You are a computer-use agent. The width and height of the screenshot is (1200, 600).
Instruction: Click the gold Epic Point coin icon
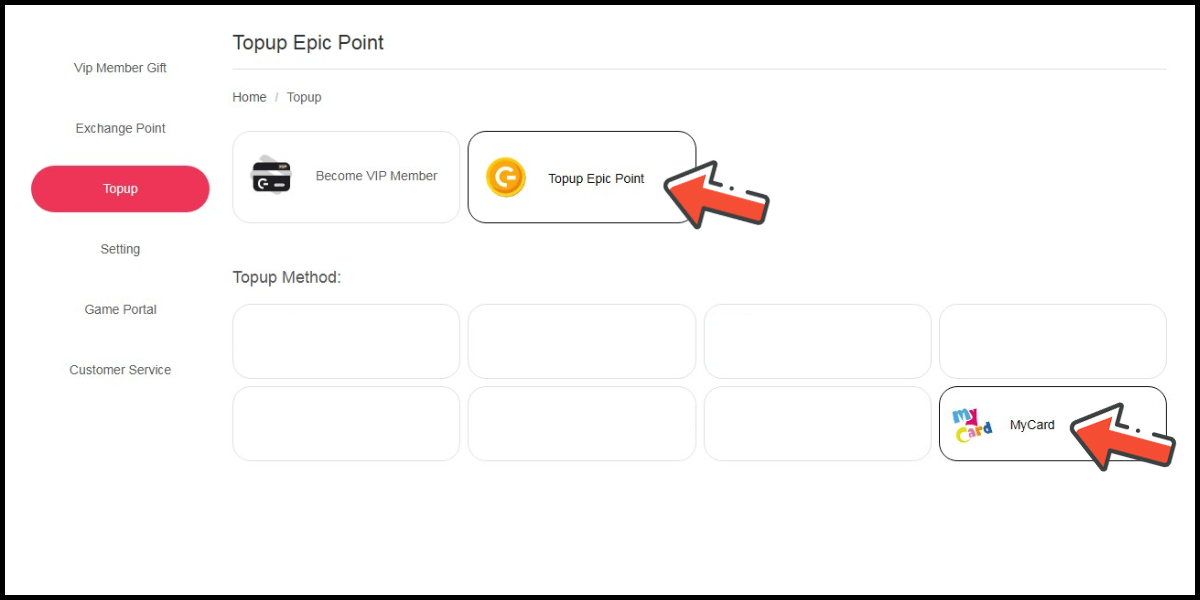pos(505,177)
